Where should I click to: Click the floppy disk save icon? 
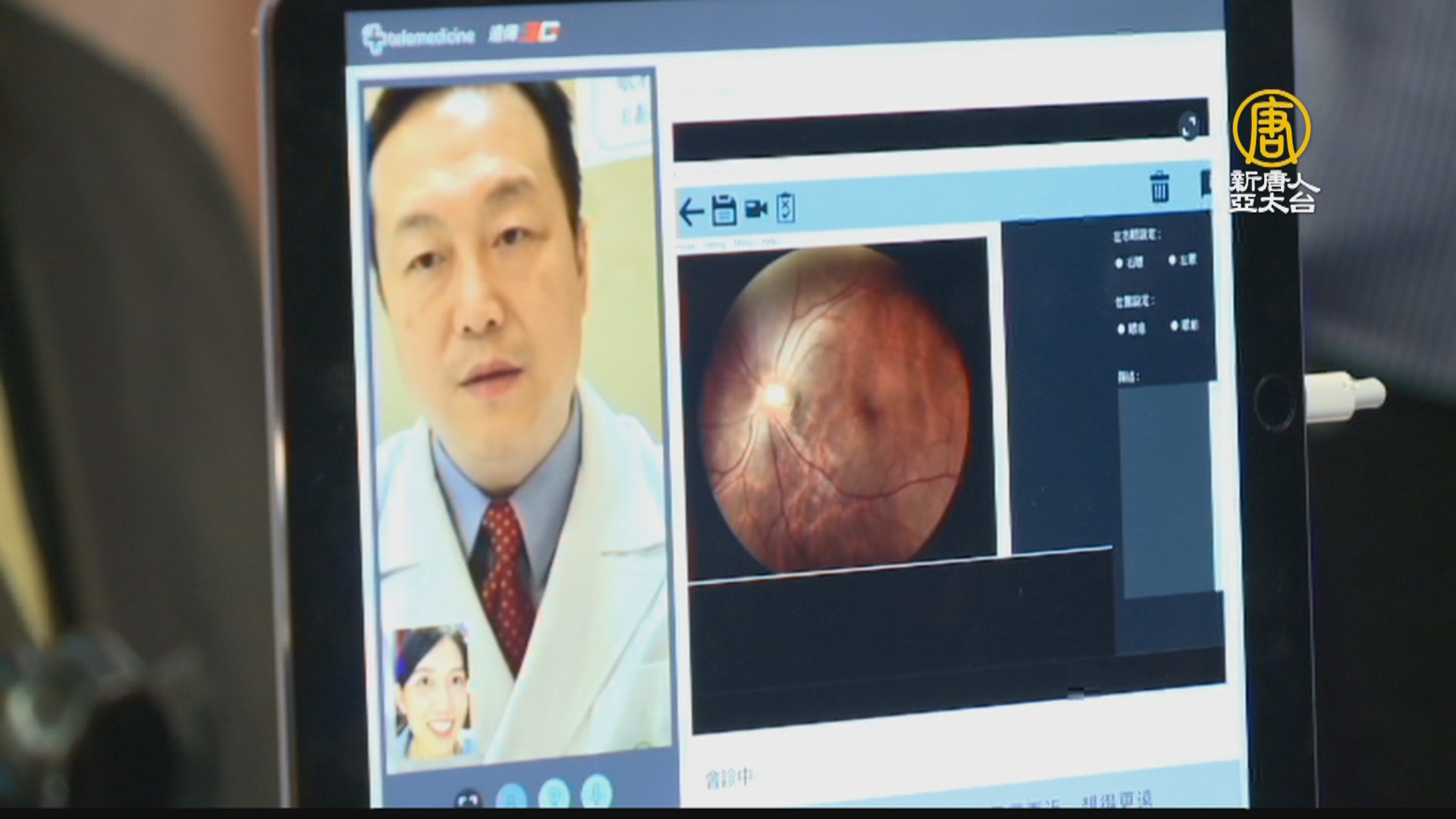tap(724, 211)
